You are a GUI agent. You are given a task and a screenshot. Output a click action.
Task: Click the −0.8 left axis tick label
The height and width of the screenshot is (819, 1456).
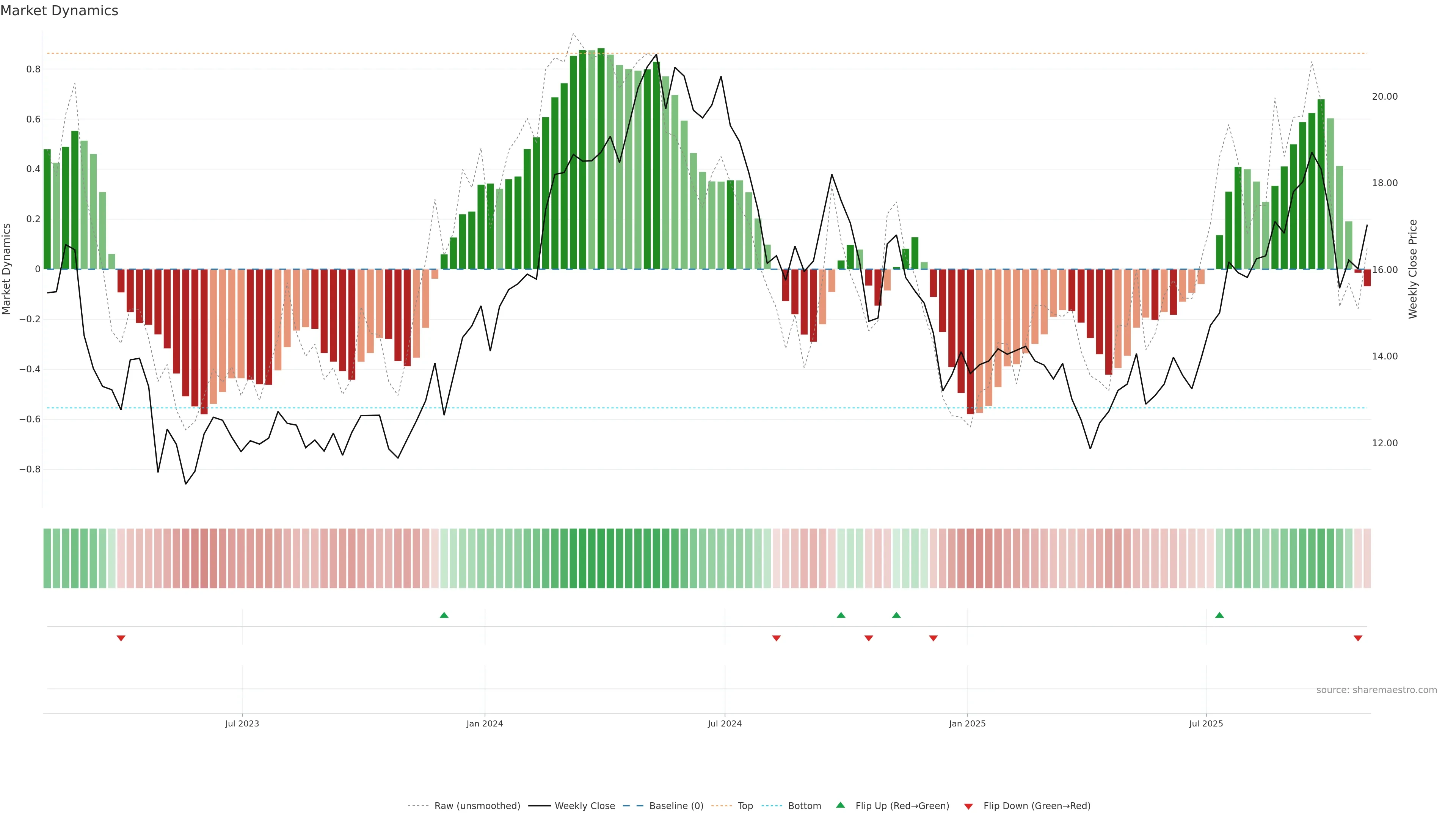(30, 469)
